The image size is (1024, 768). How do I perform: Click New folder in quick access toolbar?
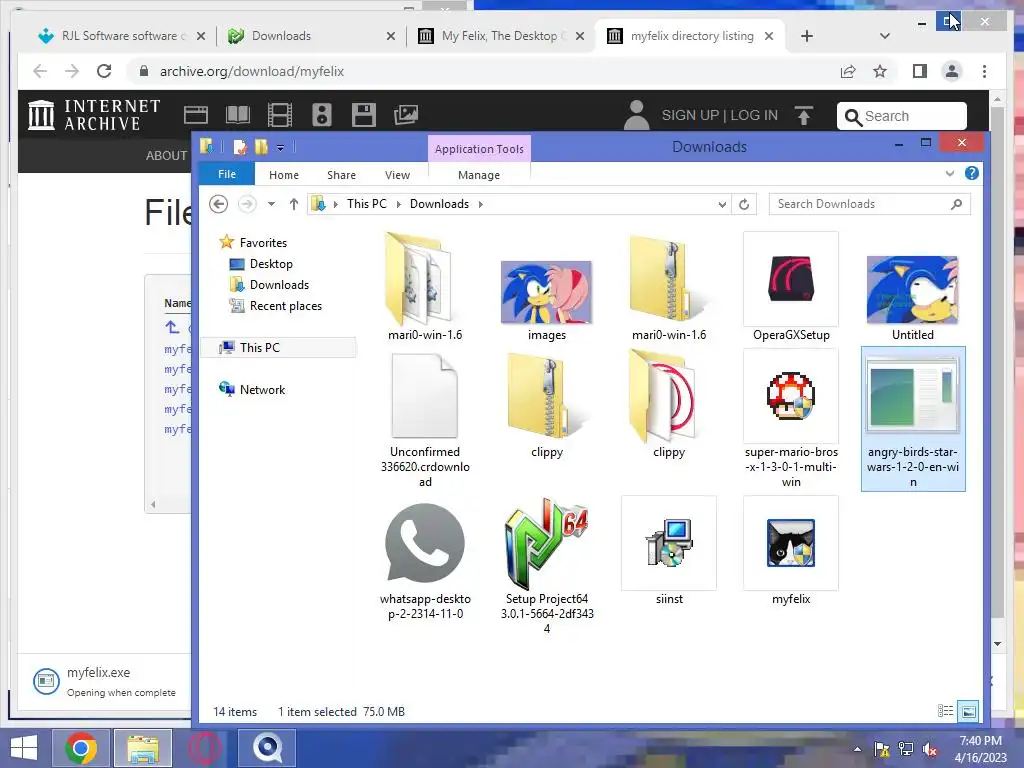click(x=261, y=147)
